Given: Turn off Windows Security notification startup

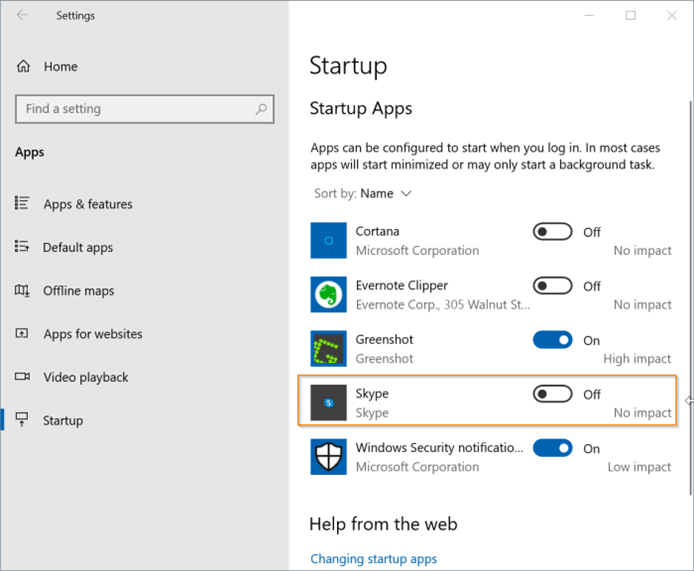Looking at the screenshot, I should pos(552,448).
